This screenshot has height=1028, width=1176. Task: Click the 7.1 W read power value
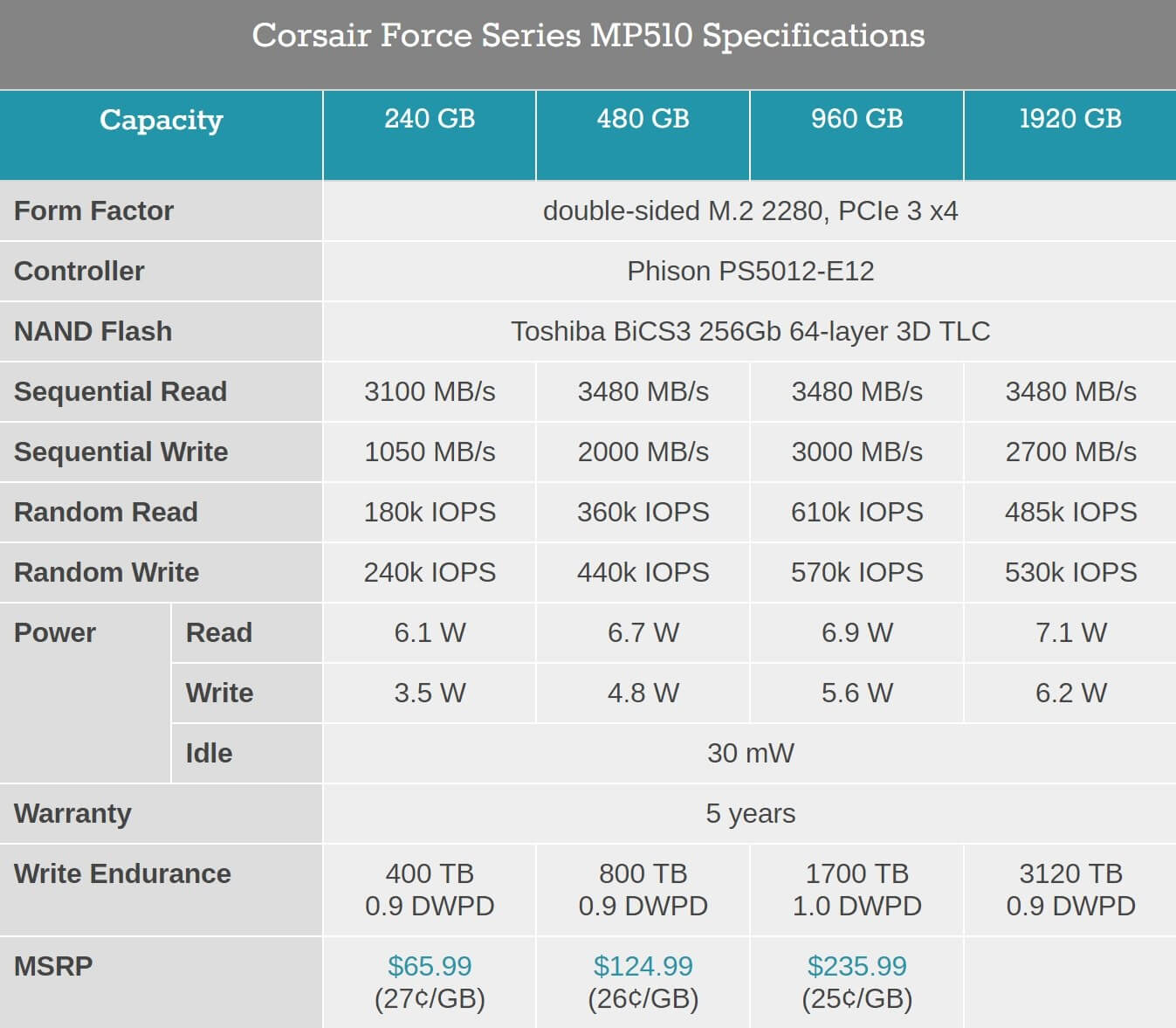[x=1070, y=633]
